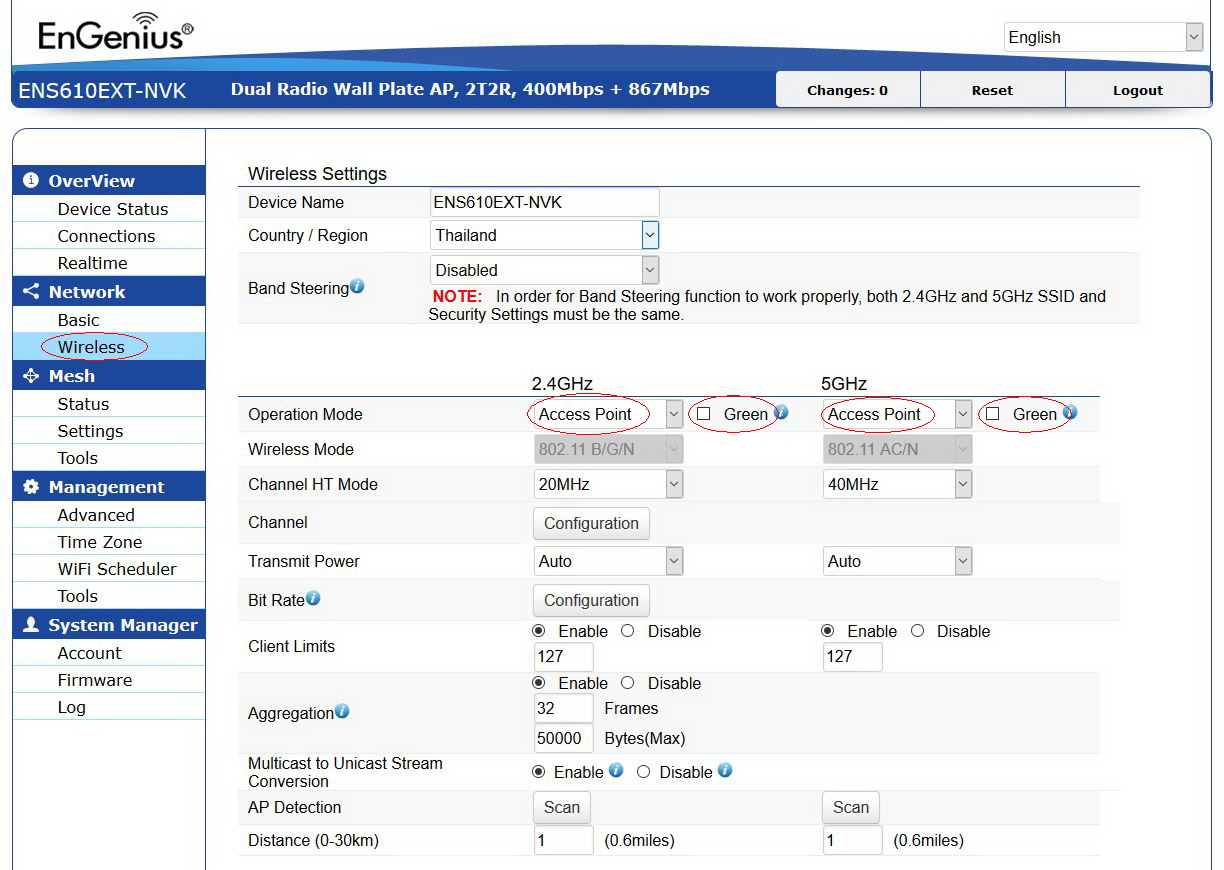The image size is (1224, 870).
Task: Open Tools under Mesh
Action: point(77,458)
